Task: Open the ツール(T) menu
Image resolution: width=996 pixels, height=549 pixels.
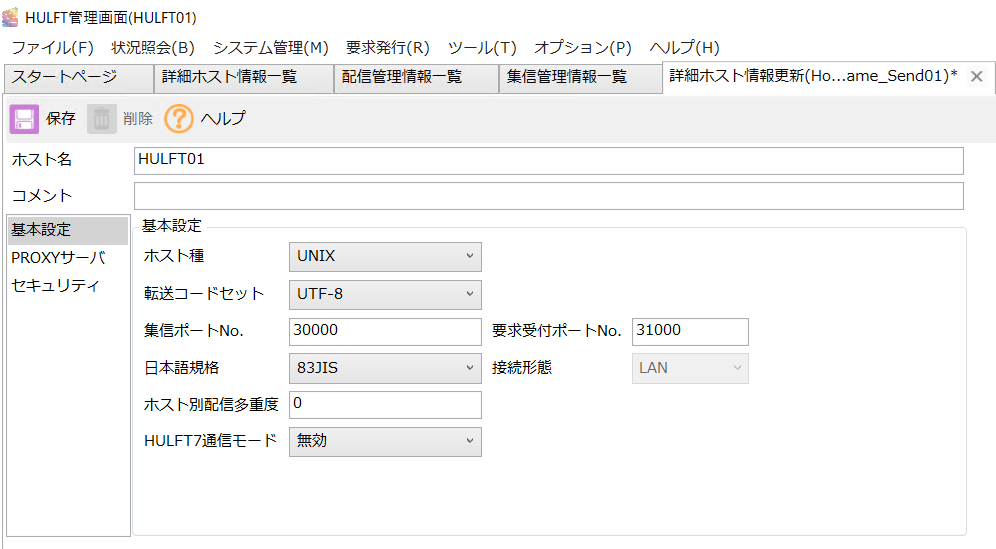Action: (482, 48)
